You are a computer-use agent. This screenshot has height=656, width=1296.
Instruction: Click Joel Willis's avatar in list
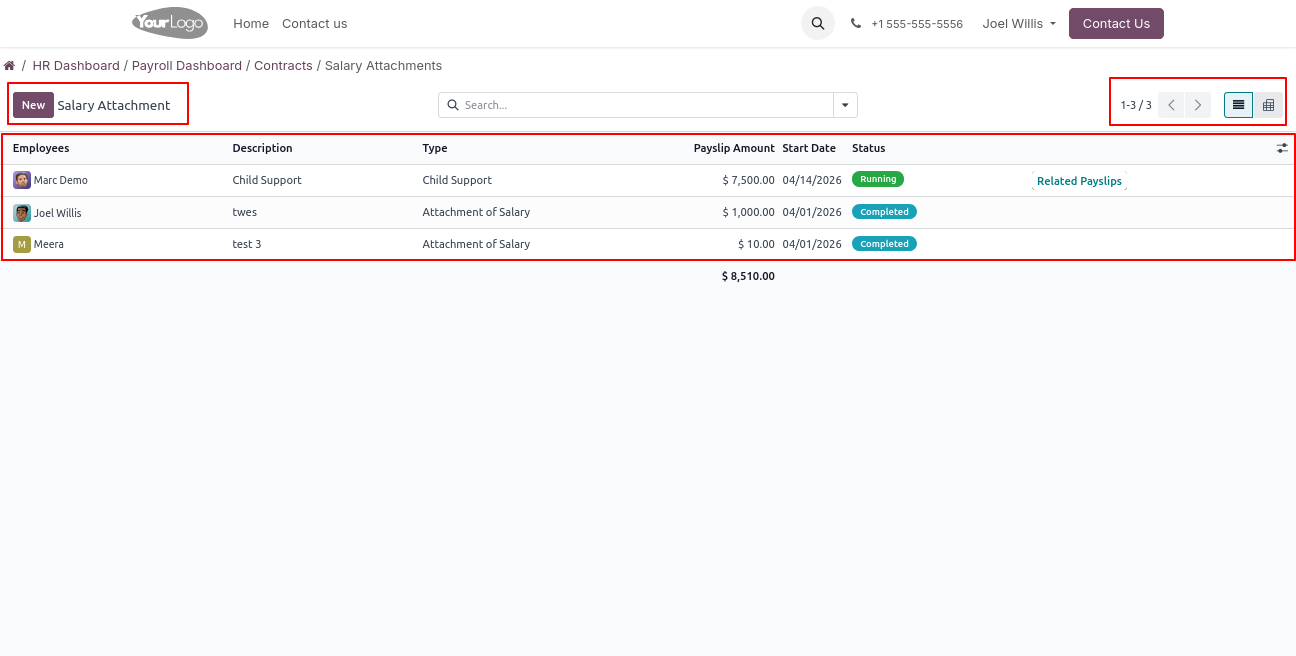(x=22, y=213)
